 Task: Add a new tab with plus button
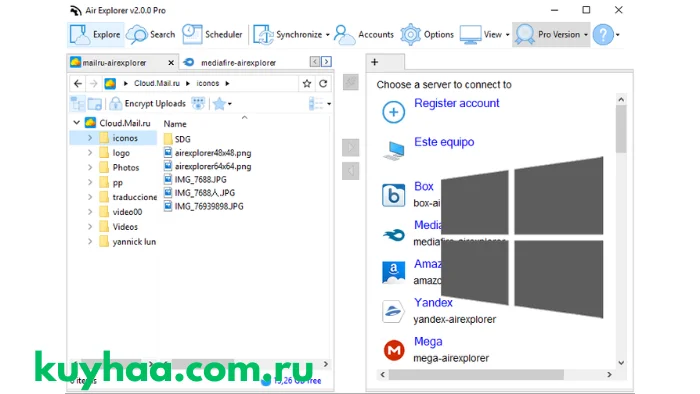coord(375,62)
